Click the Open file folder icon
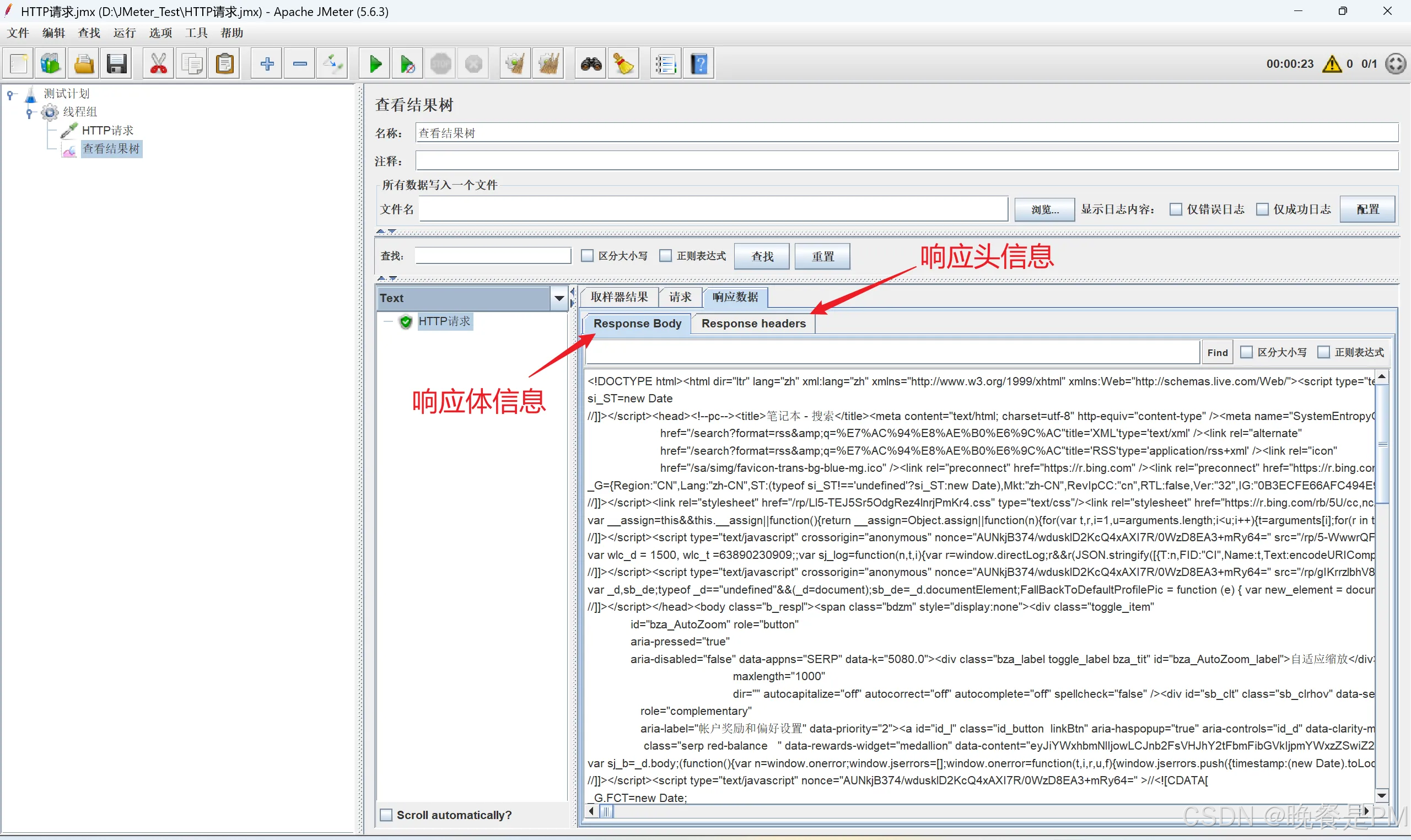The image size is (1411, 840). point(84,64)
